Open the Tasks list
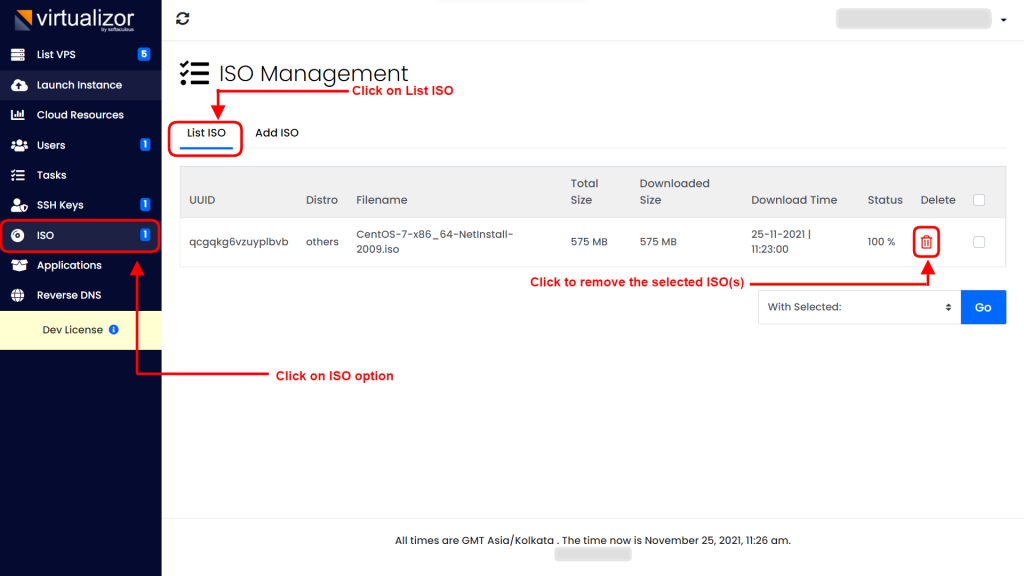The width and height of the screenshot is (1024, 576). pos(52,175)
